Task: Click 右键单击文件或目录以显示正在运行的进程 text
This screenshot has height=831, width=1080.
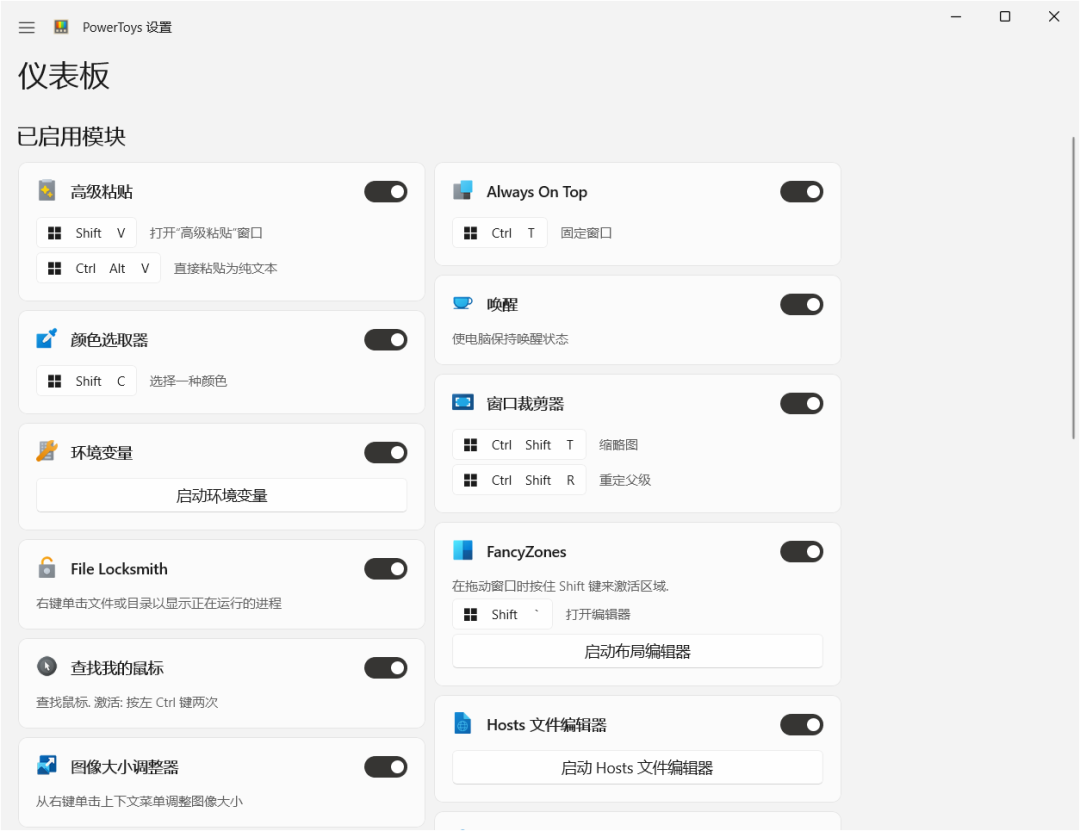Action: [159, 604]
